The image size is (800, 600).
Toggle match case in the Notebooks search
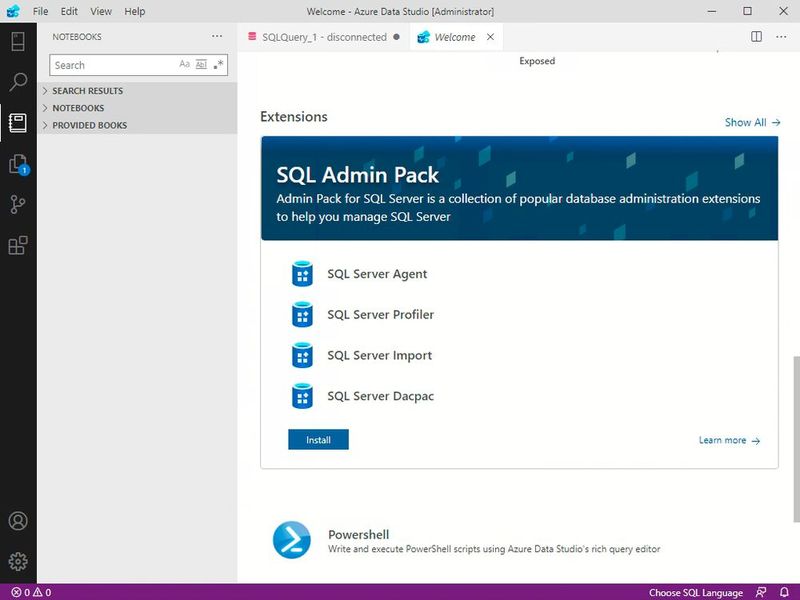184,64
